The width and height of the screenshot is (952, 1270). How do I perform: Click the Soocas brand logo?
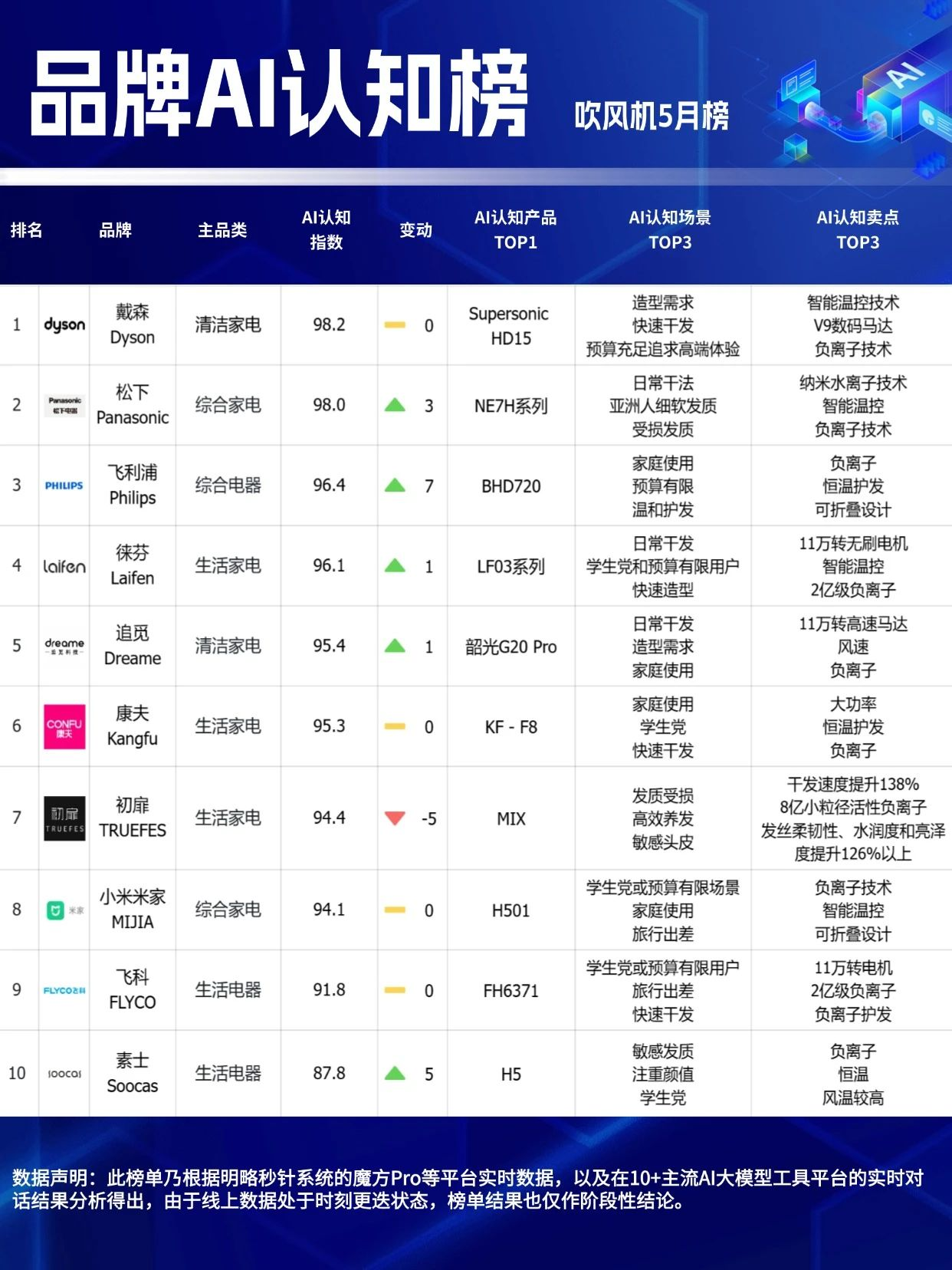[x=64, y=1074]
